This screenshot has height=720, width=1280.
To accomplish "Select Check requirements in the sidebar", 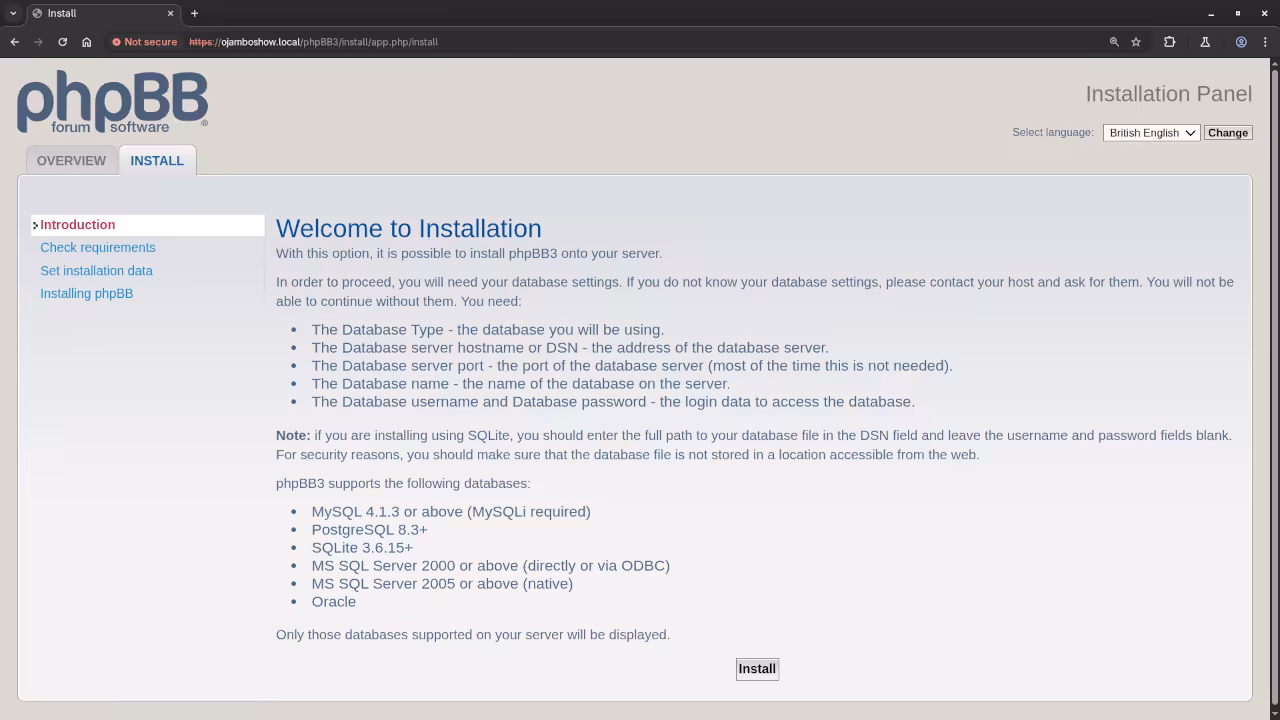I will (x=98, y=247).
